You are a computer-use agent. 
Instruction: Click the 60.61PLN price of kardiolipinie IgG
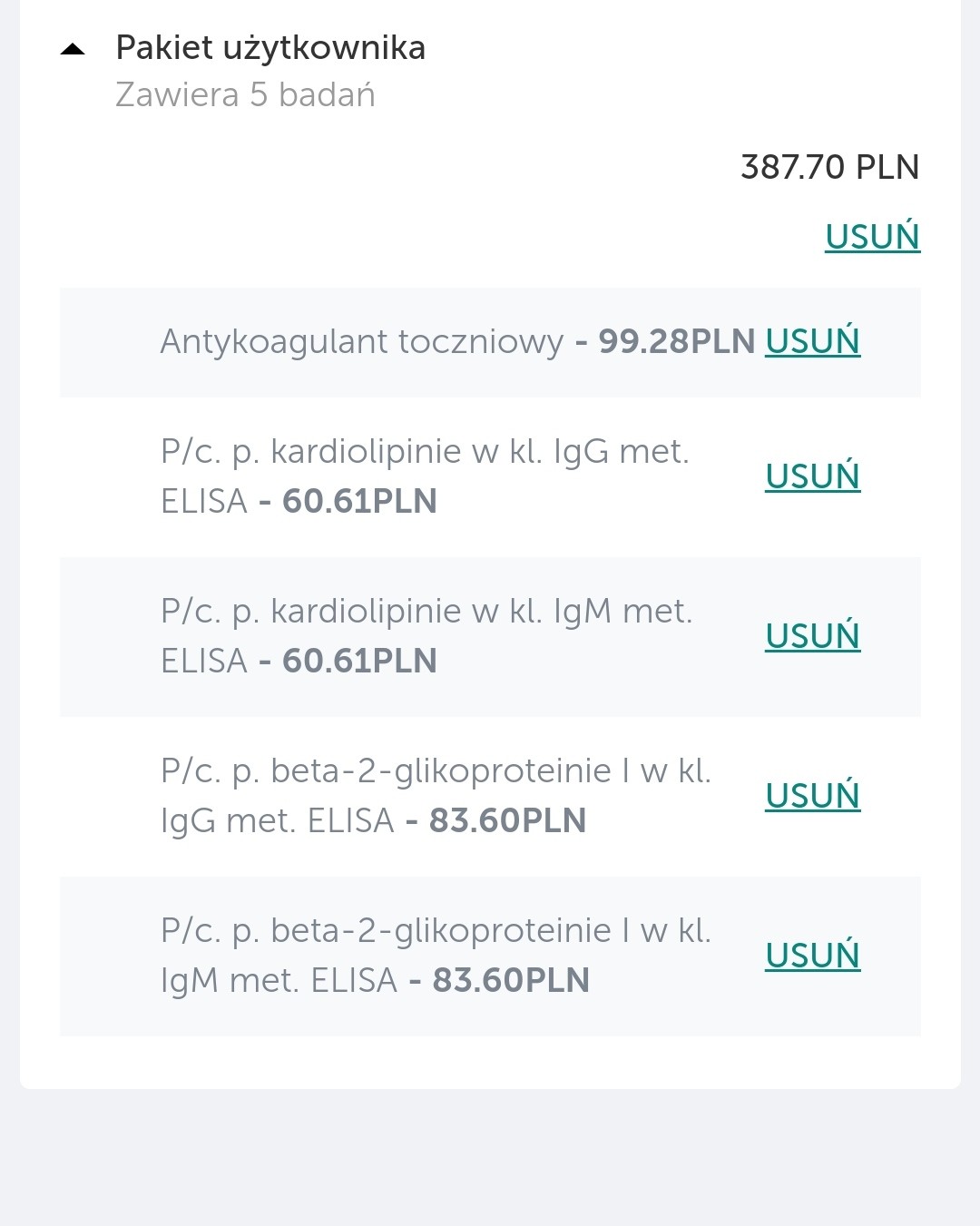point(359,502)
